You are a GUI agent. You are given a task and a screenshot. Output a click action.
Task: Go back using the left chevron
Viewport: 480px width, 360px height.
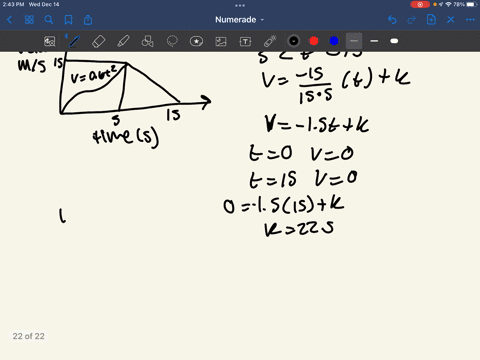tap(9, 20)
